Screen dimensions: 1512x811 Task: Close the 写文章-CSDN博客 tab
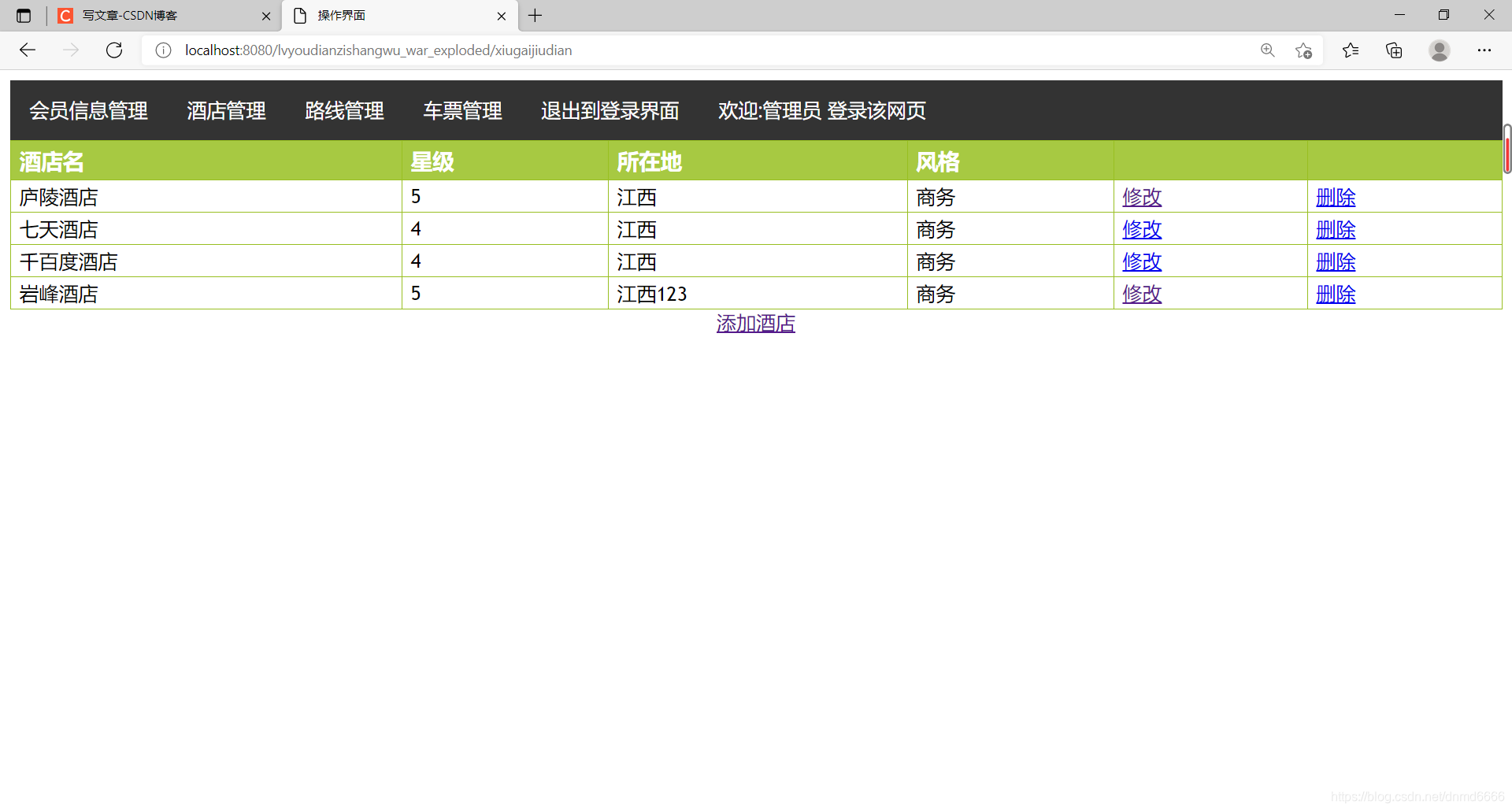pyautogui.click(x=266, y=16)
